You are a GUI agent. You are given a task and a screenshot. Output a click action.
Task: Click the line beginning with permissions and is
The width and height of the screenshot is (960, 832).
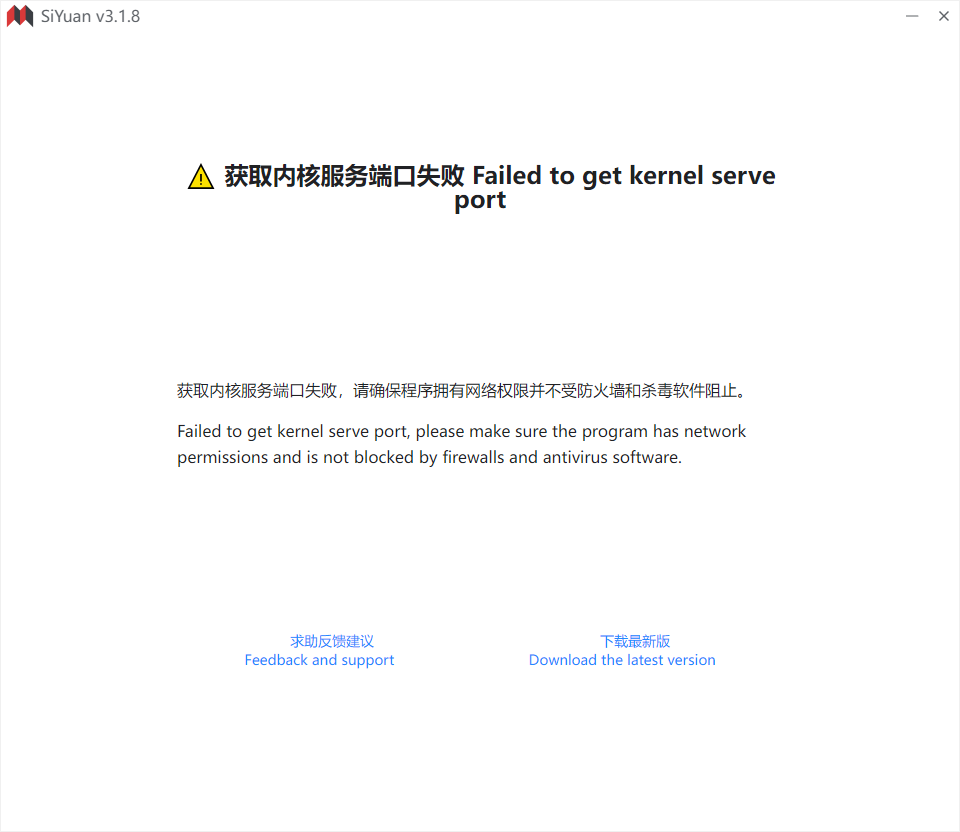pos(429,457)
